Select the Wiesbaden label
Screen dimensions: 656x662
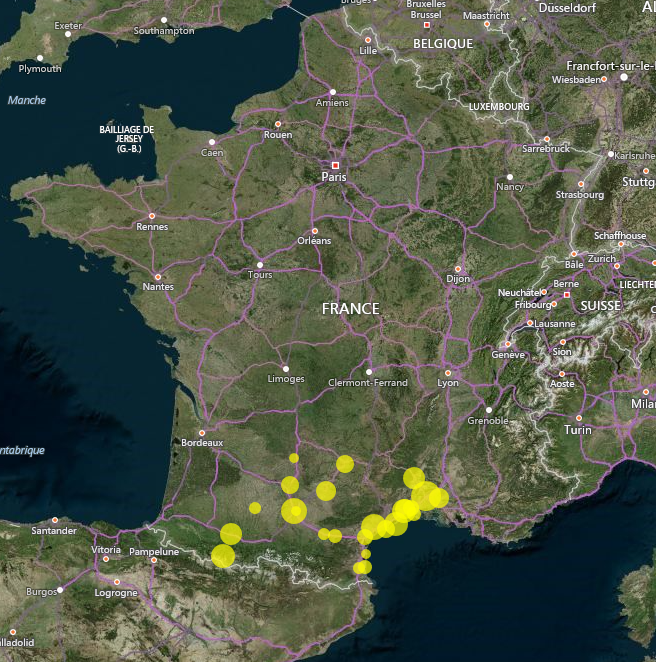point(576,80)
